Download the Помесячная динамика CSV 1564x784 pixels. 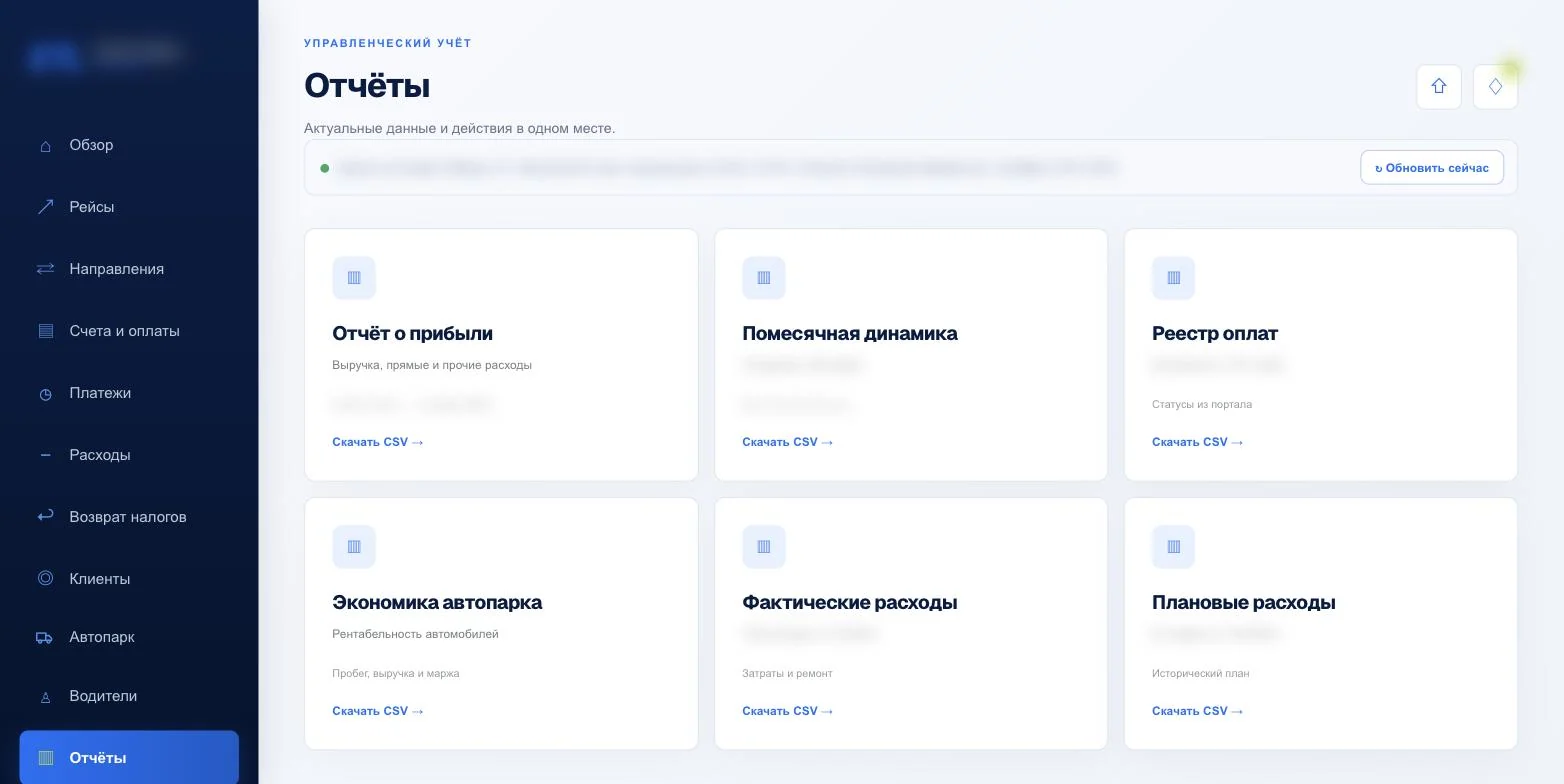tap(788, 442)
